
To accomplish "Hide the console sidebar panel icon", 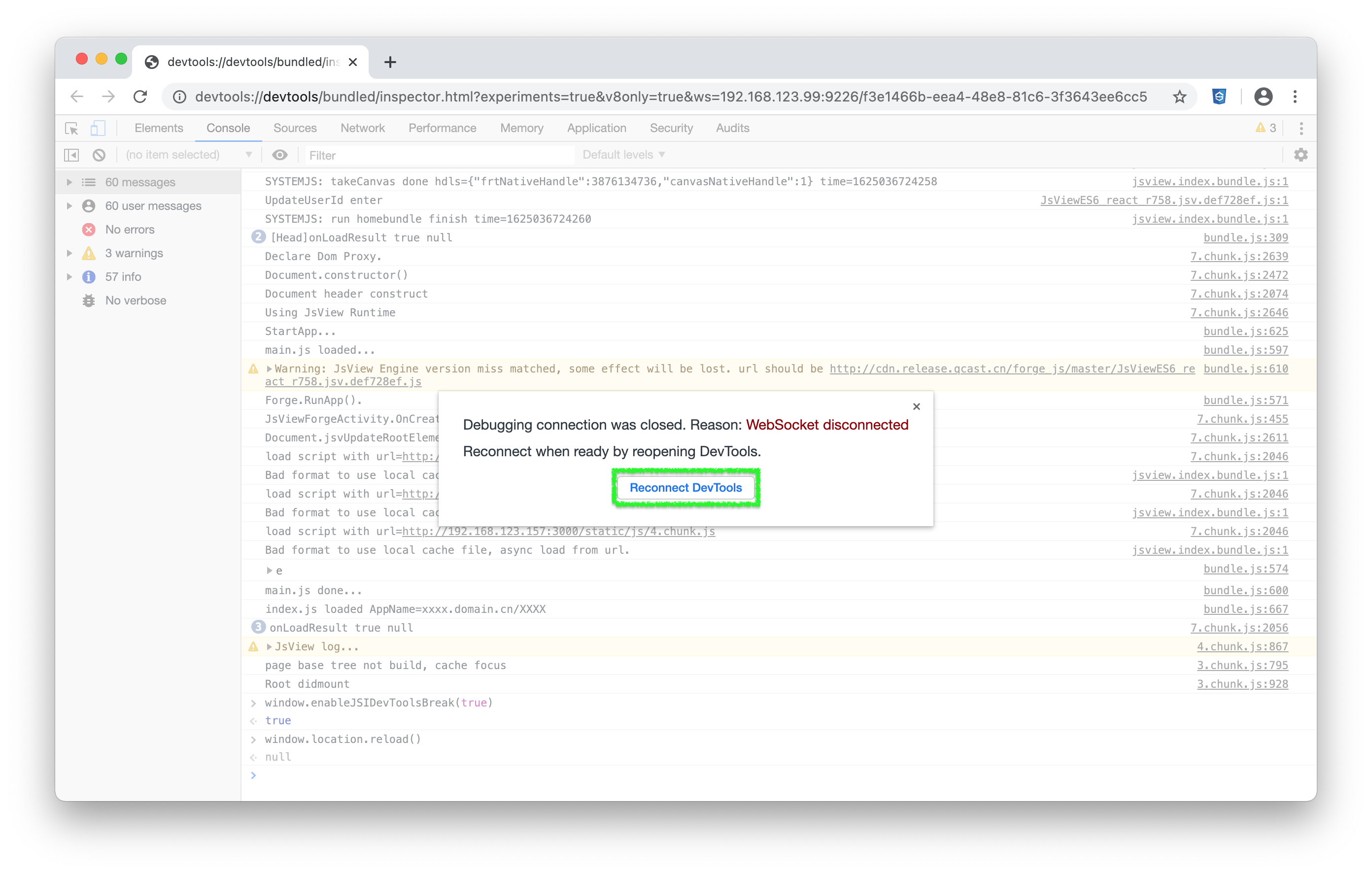I will point(72,155).
